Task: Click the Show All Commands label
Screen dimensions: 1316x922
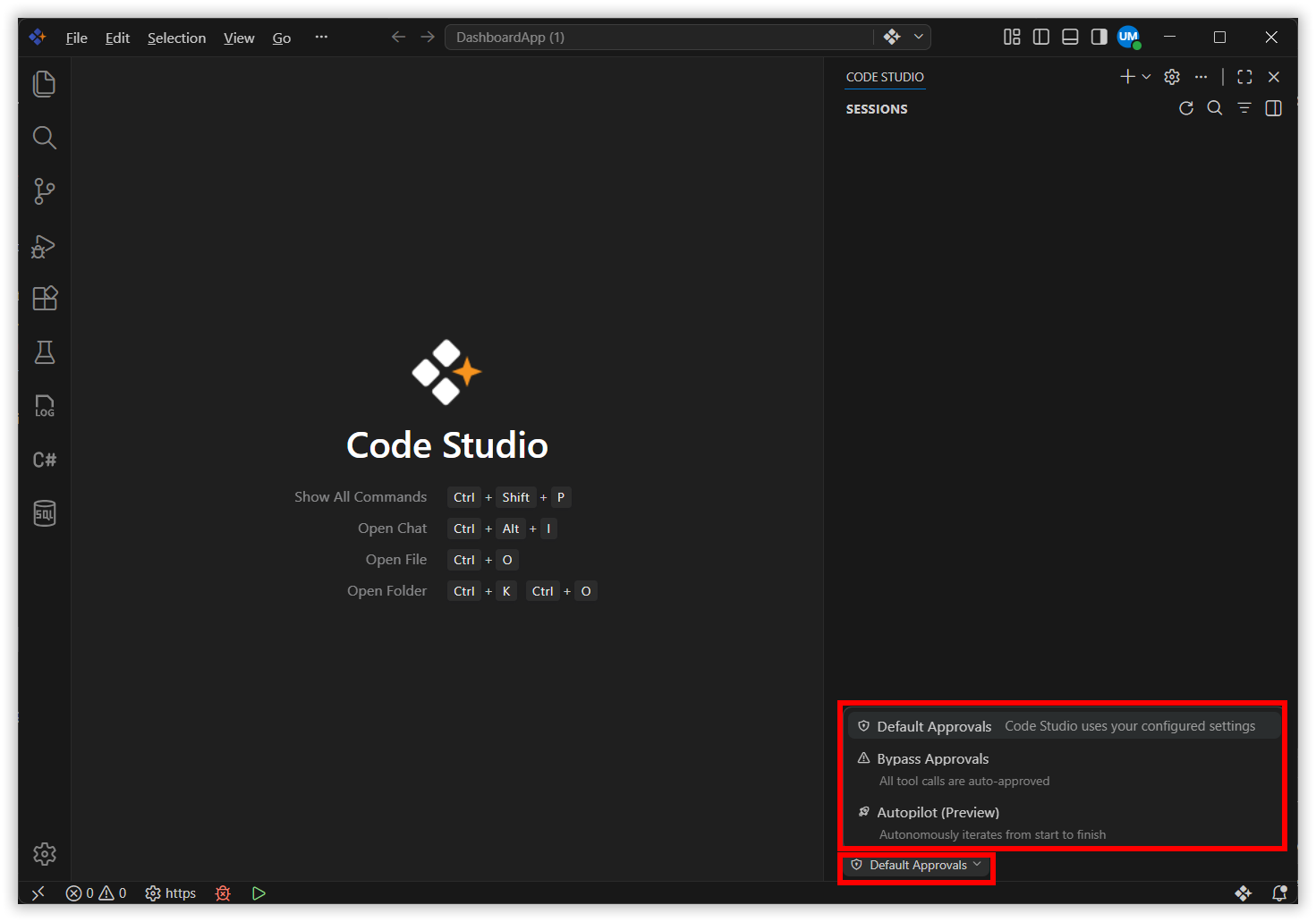Action: (361, 496)
